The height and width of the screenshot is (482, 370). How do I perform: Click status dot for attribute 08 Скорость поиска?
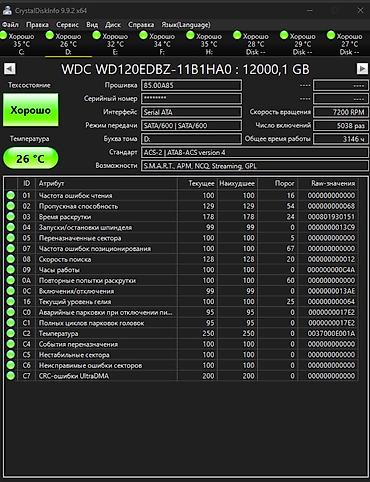pyautogui.click(x=11, y=259)
